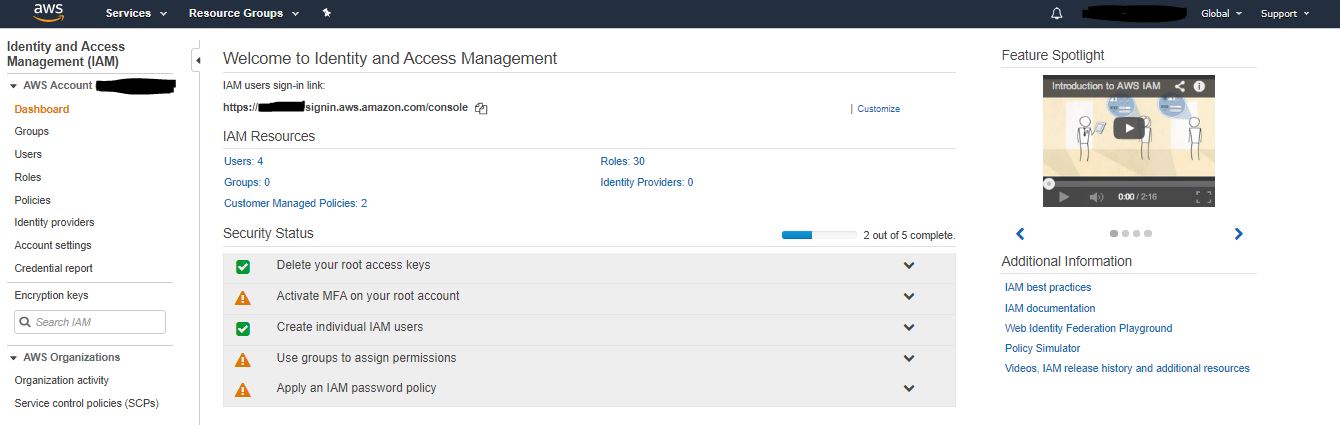This screenshot has height=425, width=1340.
Task: Open the Users: 4 resource link
Action: [244, 161]
